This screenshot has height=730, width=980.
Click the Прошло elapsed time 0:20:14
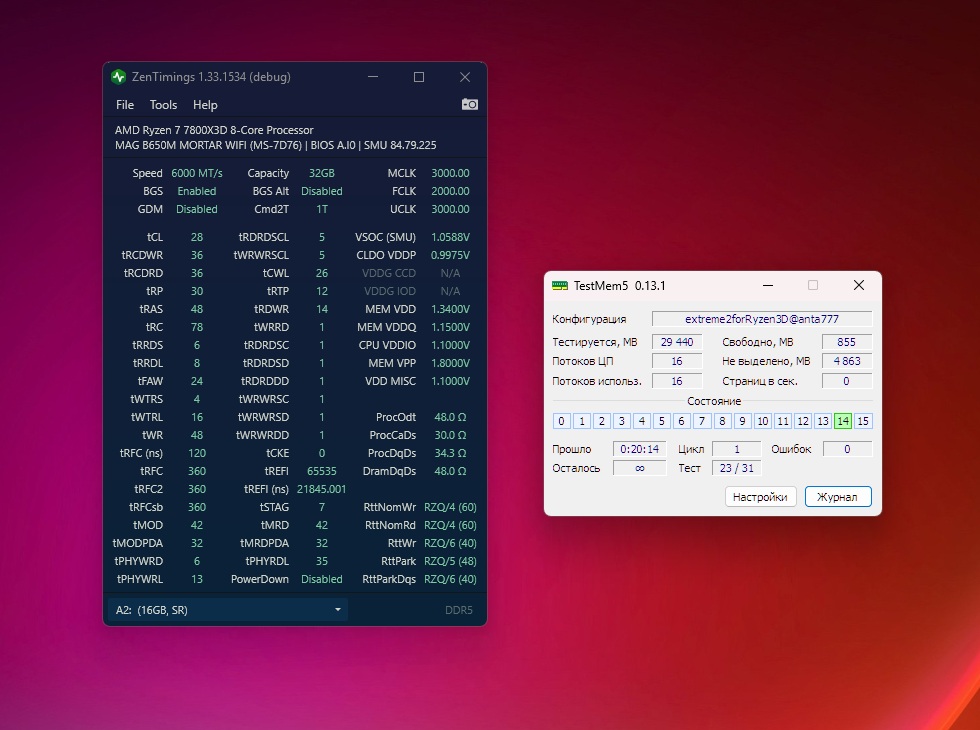coord(639,449)
